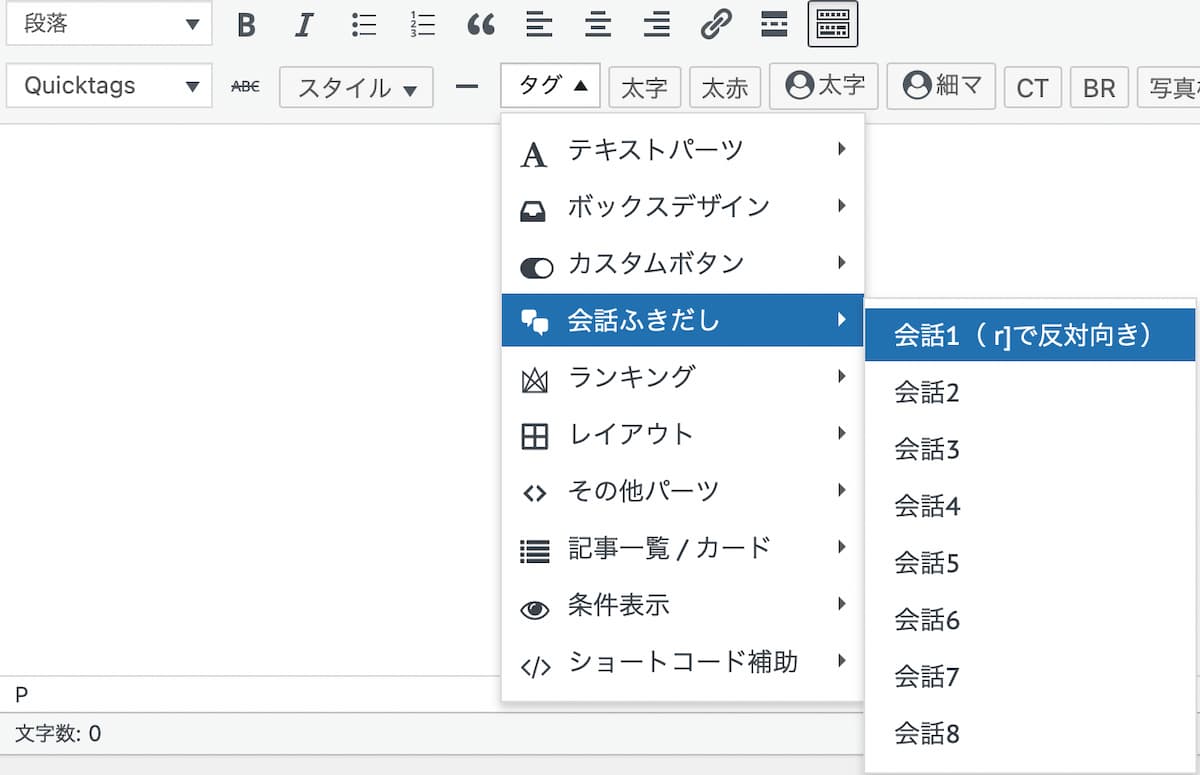The image size is (1200, 775).
Task: Select 会話8 from the submenu
Action: 1030,735
